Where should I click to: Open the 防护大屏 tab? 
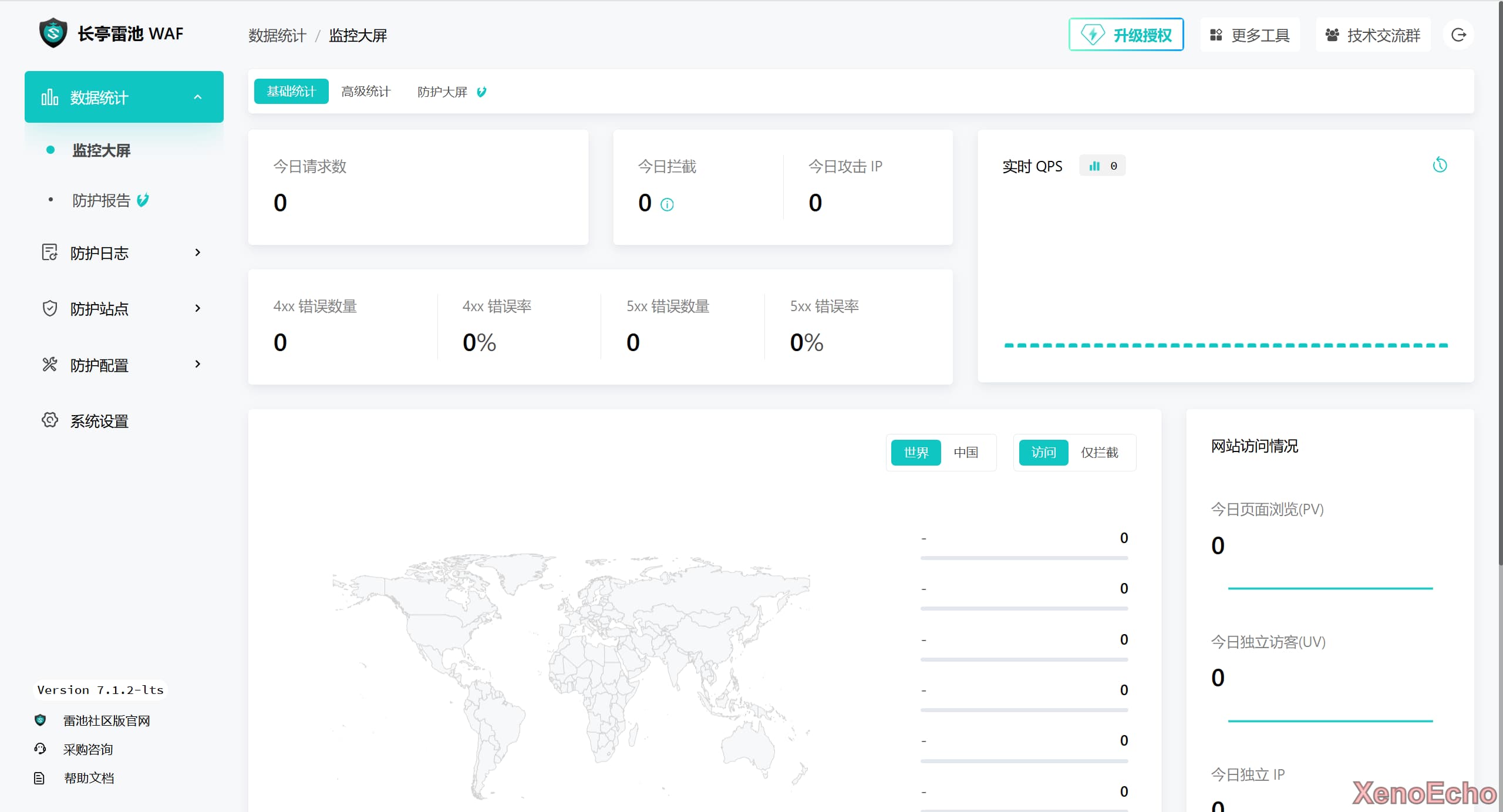click(x=443, y=92)
